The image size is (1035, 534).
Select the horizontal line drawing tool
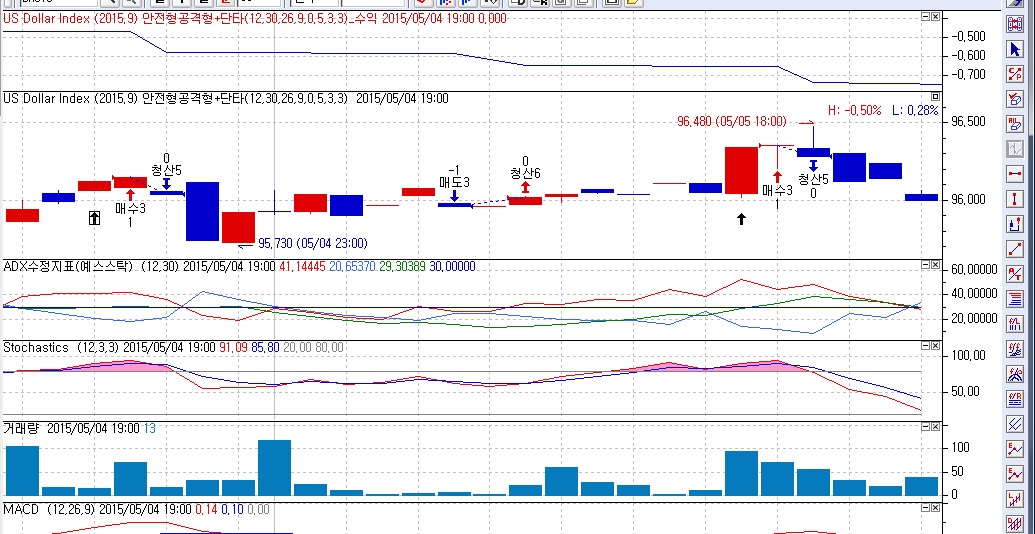click(1015, 174)
